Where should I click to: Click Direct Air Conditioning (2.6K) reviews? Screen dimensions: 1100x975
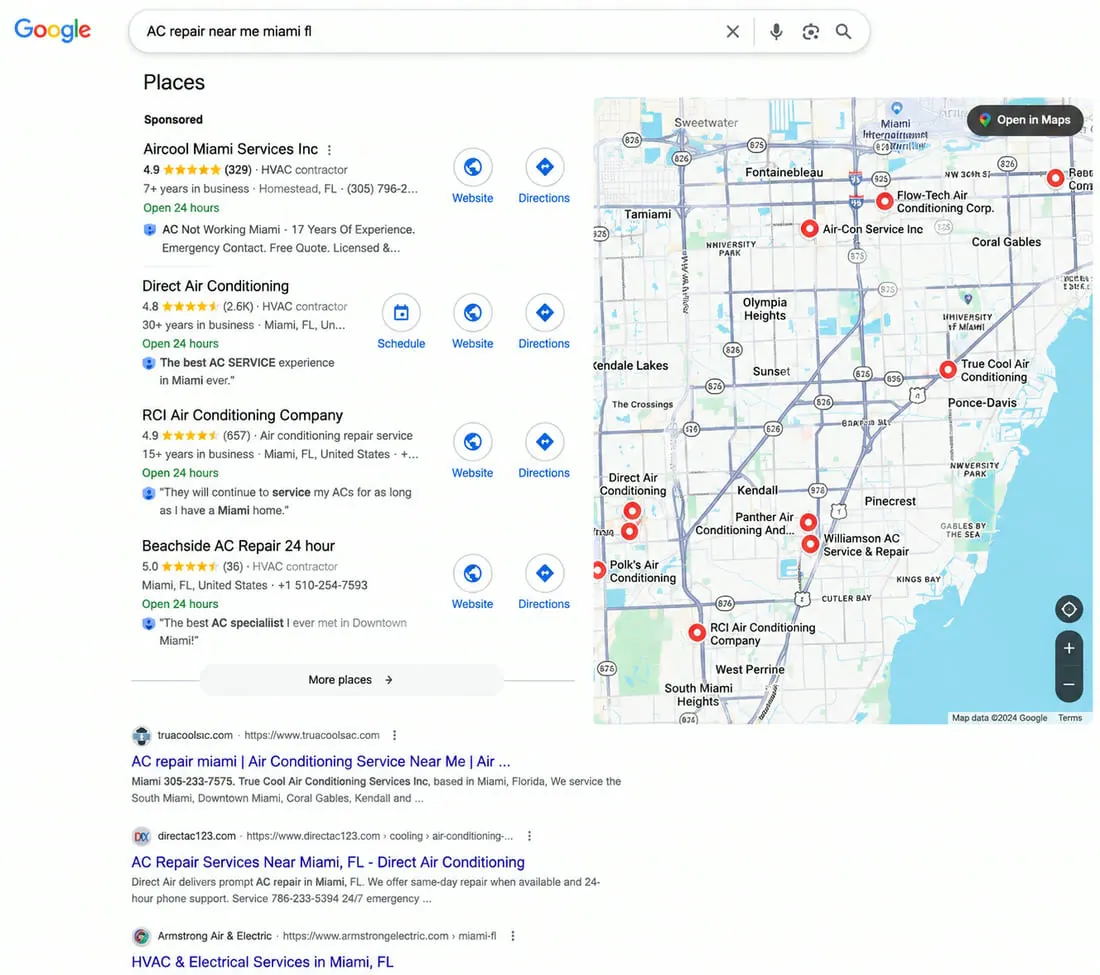tap(238, 307)
